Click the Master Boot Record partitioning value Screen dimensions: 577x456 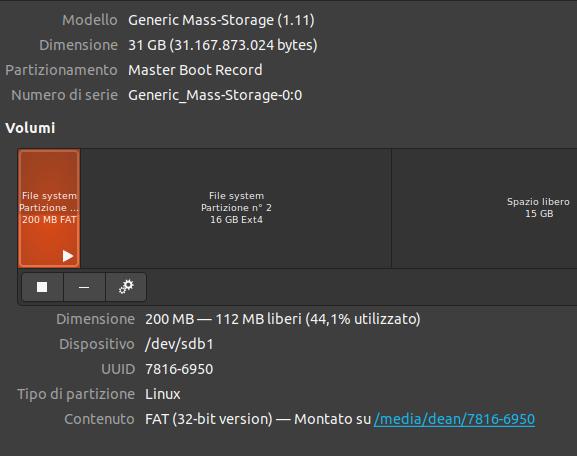195,70
